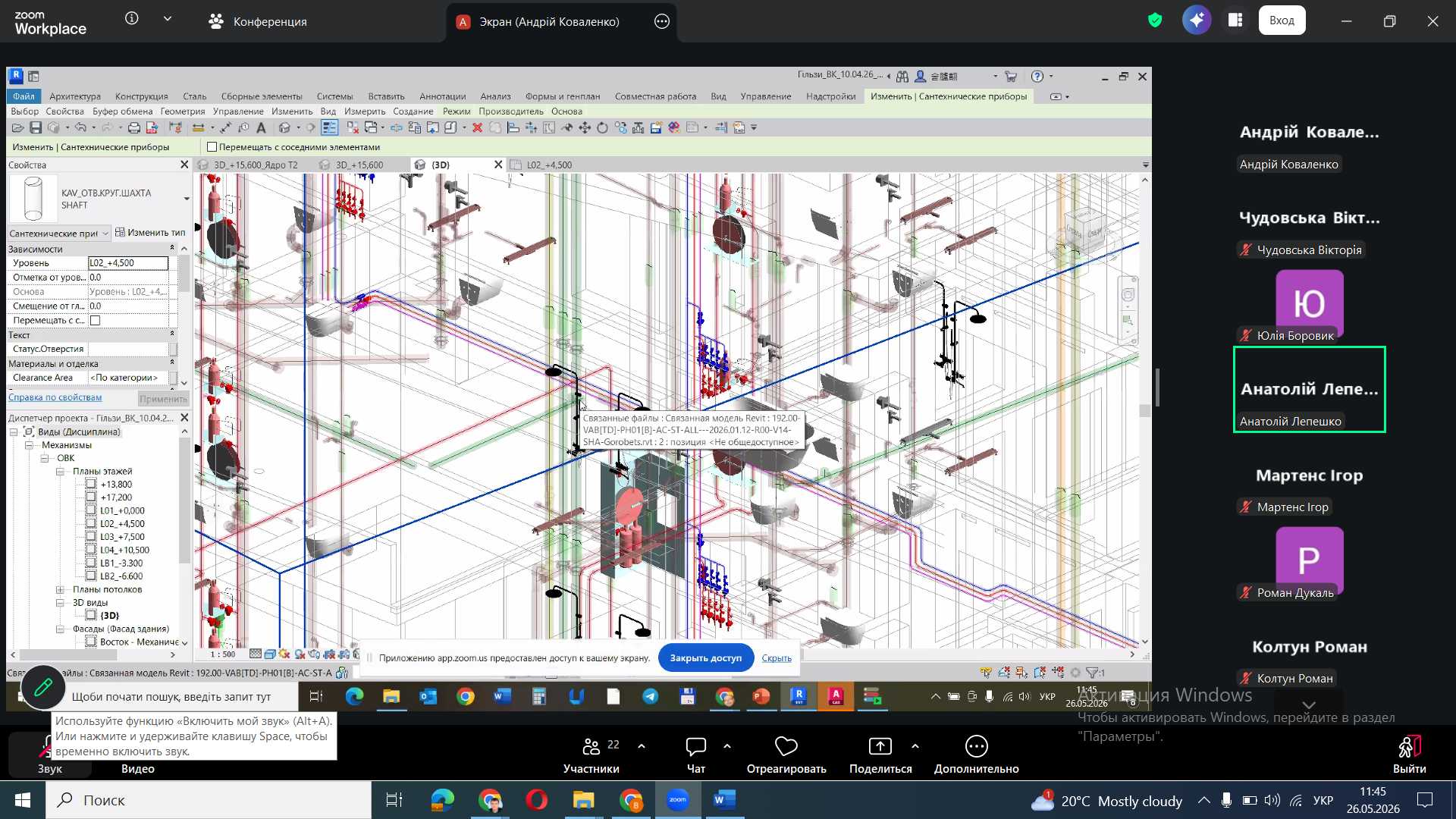Image resolution: width=1456 pixels, height=819 pixels.
Task: Click the sun path icon in view control bar
Action: (x=284, y=654)
